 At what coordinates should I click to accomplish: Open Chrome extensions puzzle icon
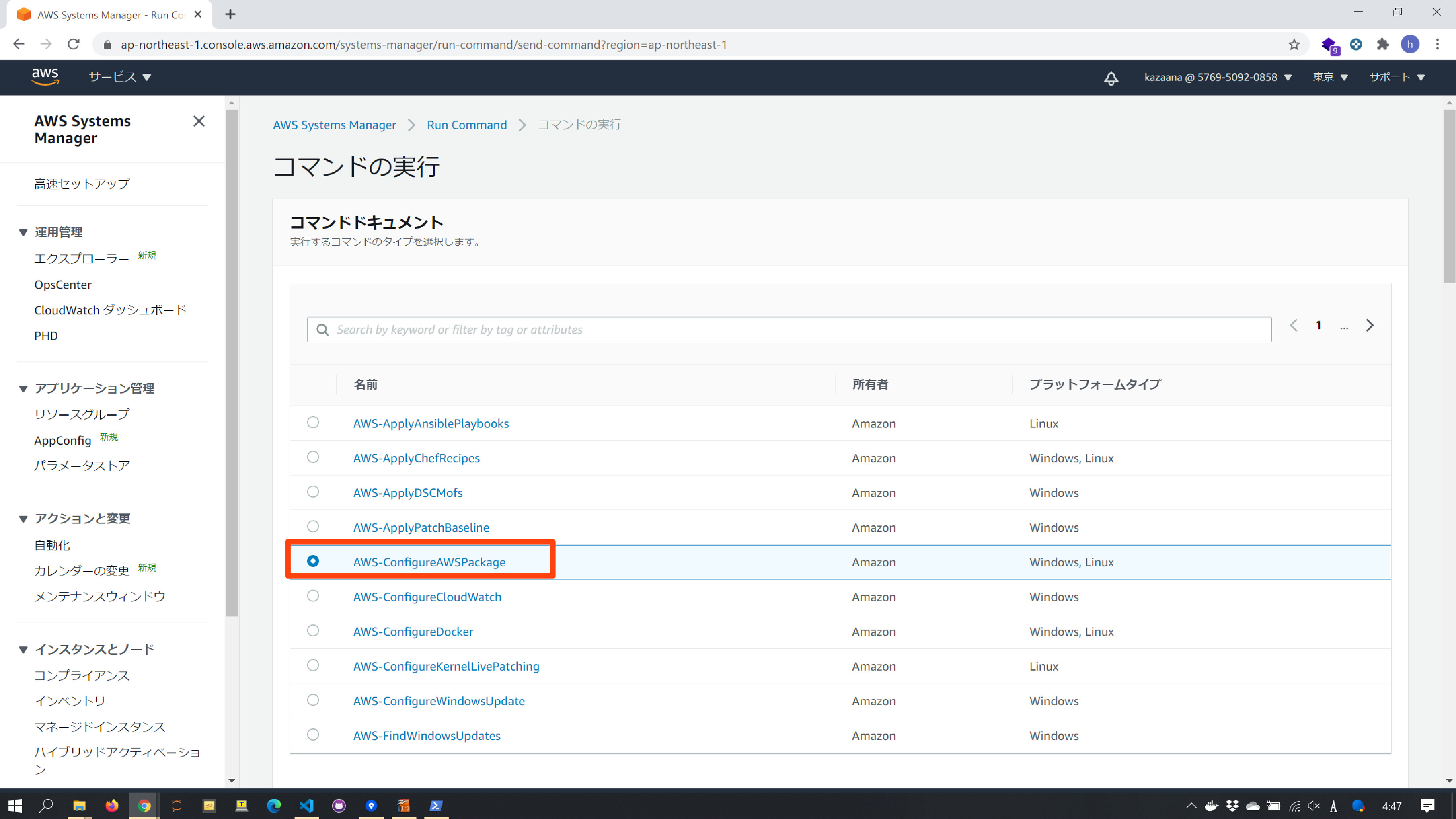click(x=1382, y=44)
